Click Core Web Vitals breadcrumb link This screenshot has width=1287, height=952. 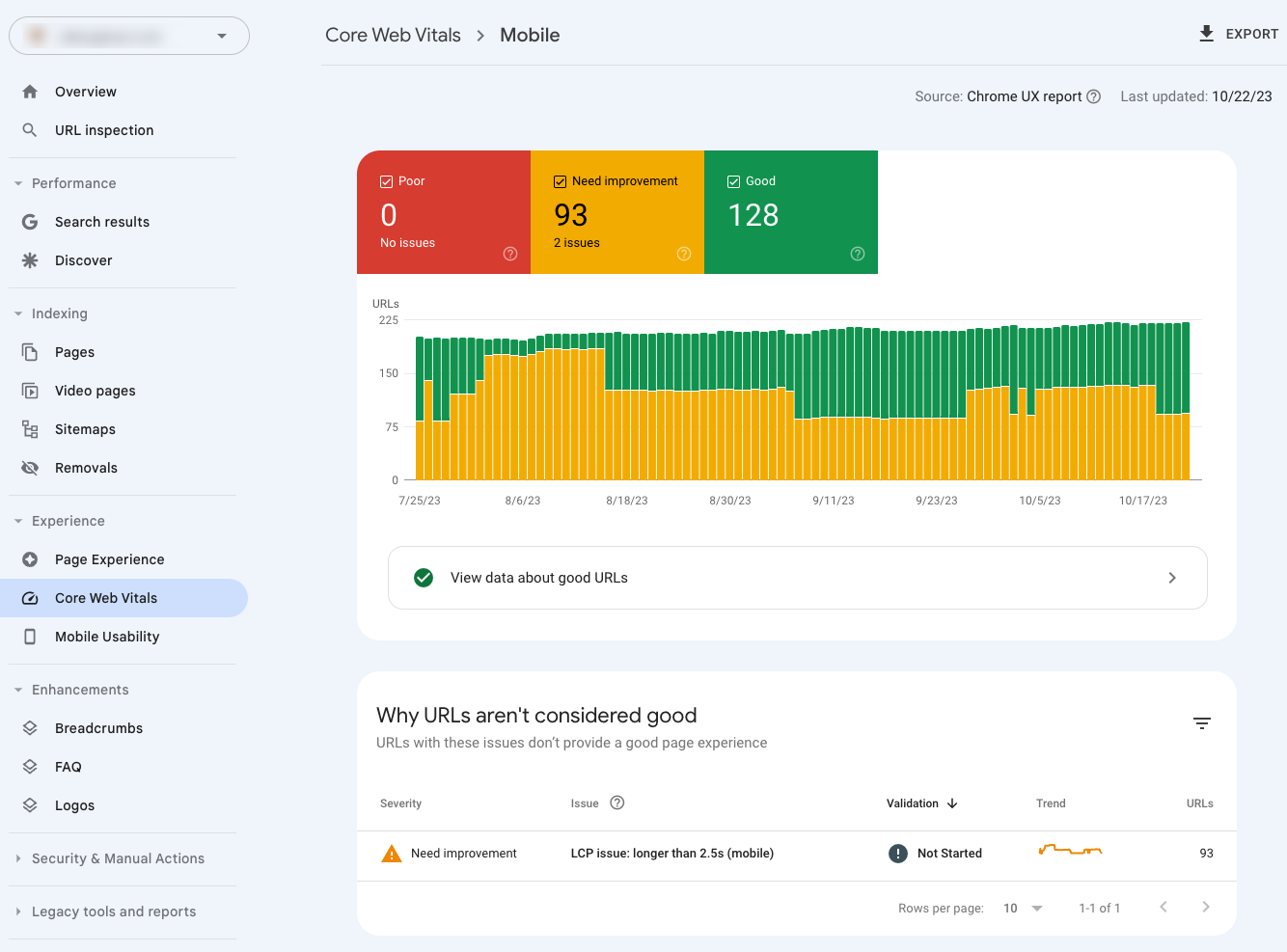click(x=393, y=35)
